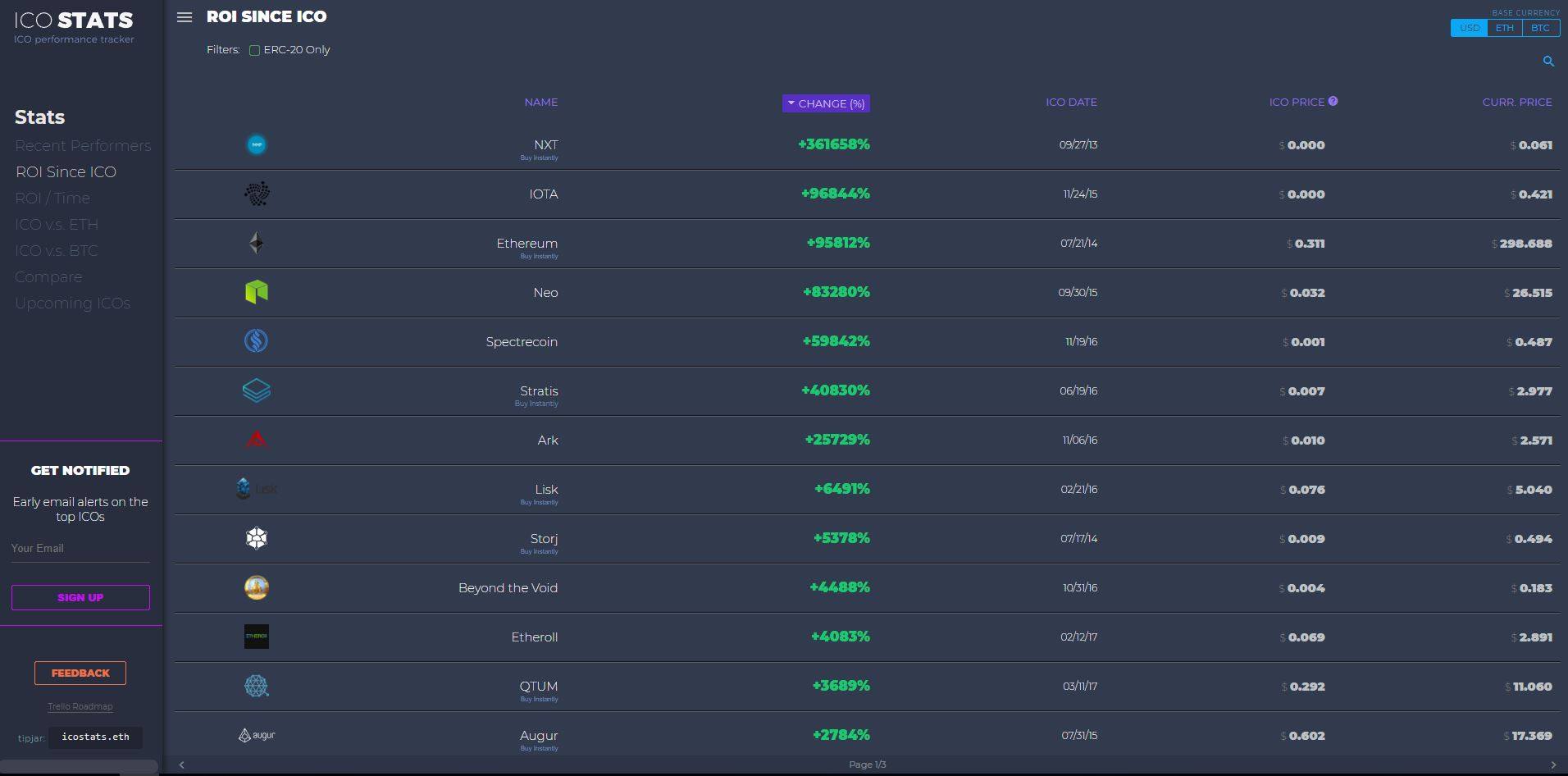Click the Page 1/3 indicator
This screenshot has width=1568, height=776.
coord(868,765)
